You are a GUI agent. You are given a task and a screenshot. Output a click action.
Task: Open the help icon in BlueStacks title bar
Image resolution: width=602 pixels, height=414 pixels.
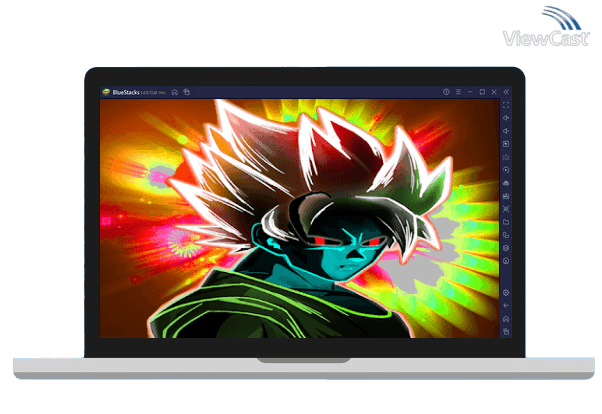point(446,92)
